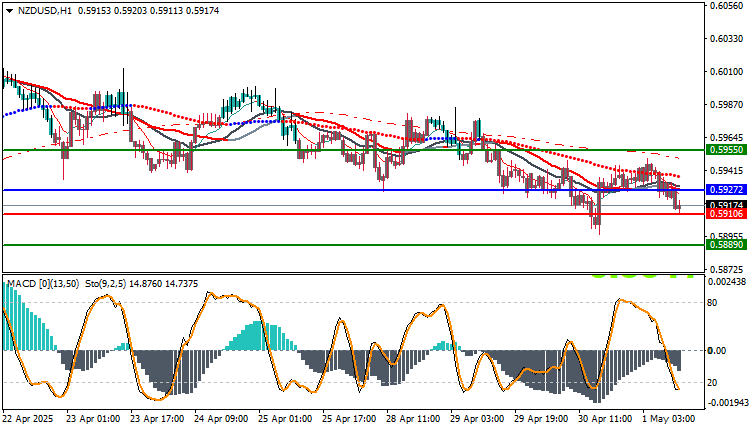750x430 pixels.
Task: Select the current price tag 0.59174
Action: (x=726, y=205)
